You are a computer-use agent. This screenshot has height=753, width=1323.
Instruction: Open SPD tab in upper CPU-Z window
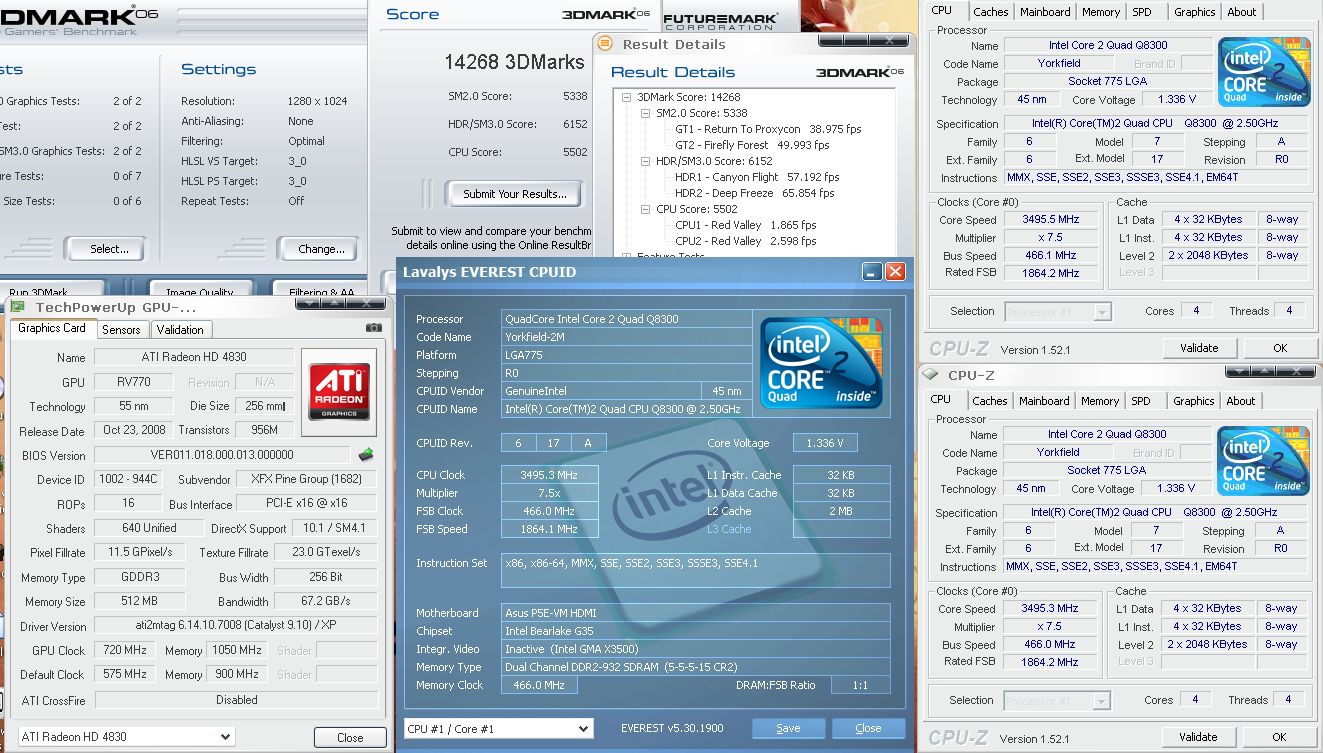tap(1142, 12)
